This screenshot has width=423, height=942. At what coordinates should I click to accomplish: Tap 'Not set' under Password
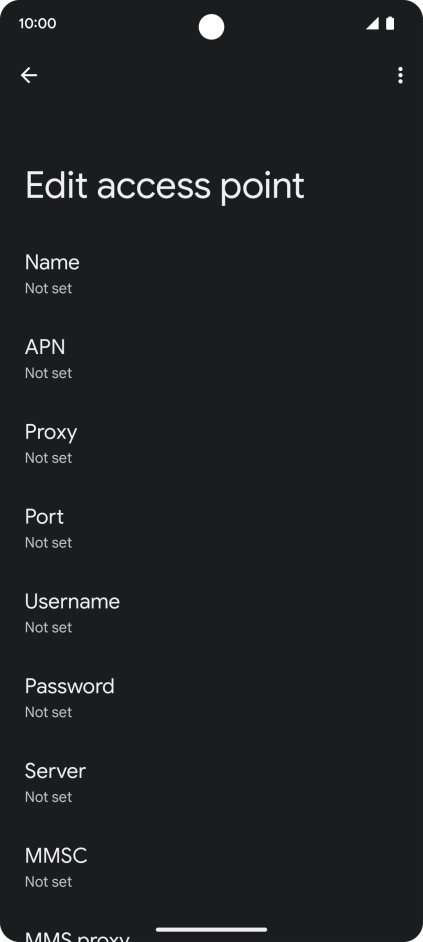[x=48, y=712]
